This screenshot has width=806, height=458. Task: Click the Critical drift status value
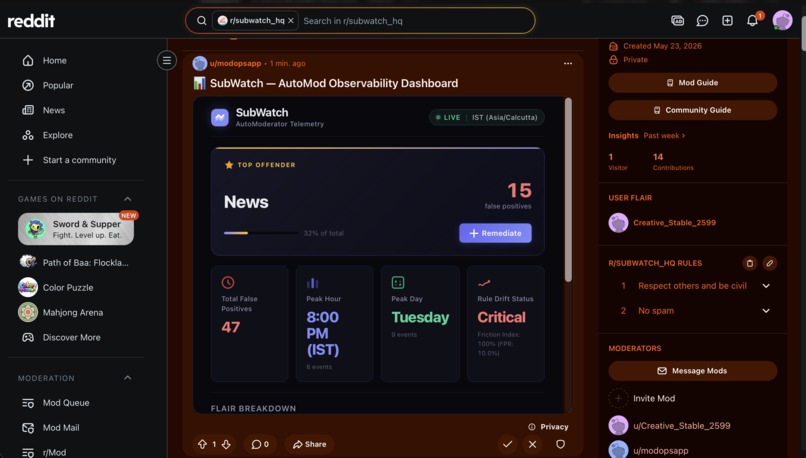pyautogui.click(x=501, y=317)
